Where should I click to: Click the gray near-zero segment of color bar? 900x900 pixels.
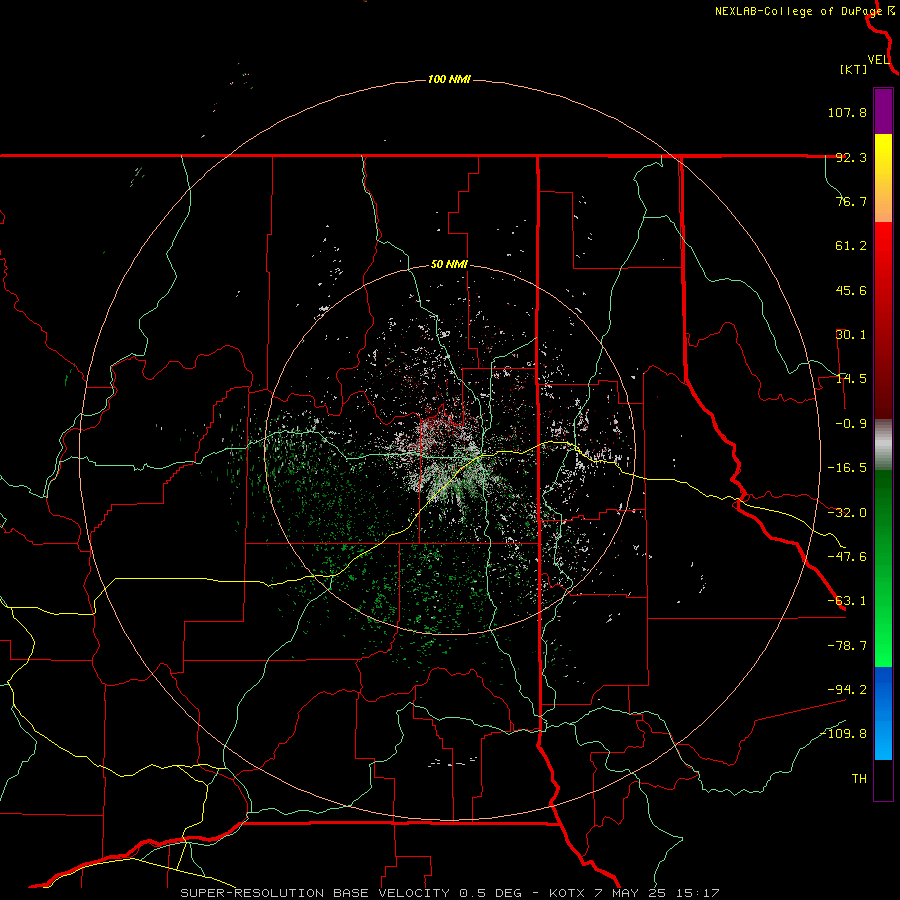point(883,445)
